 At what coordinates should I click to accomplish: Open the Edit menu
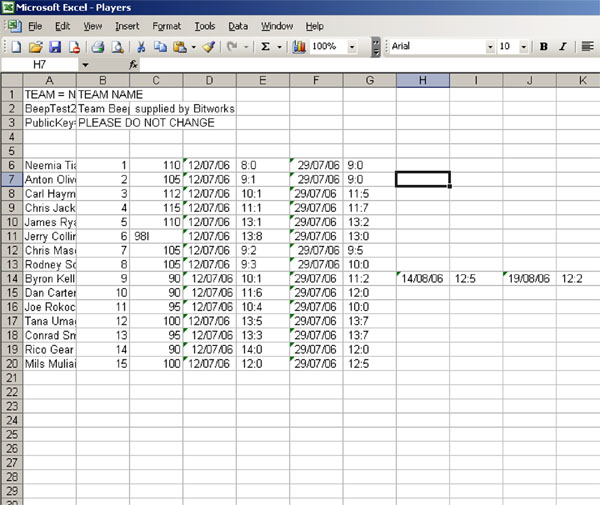pos(62,26)
